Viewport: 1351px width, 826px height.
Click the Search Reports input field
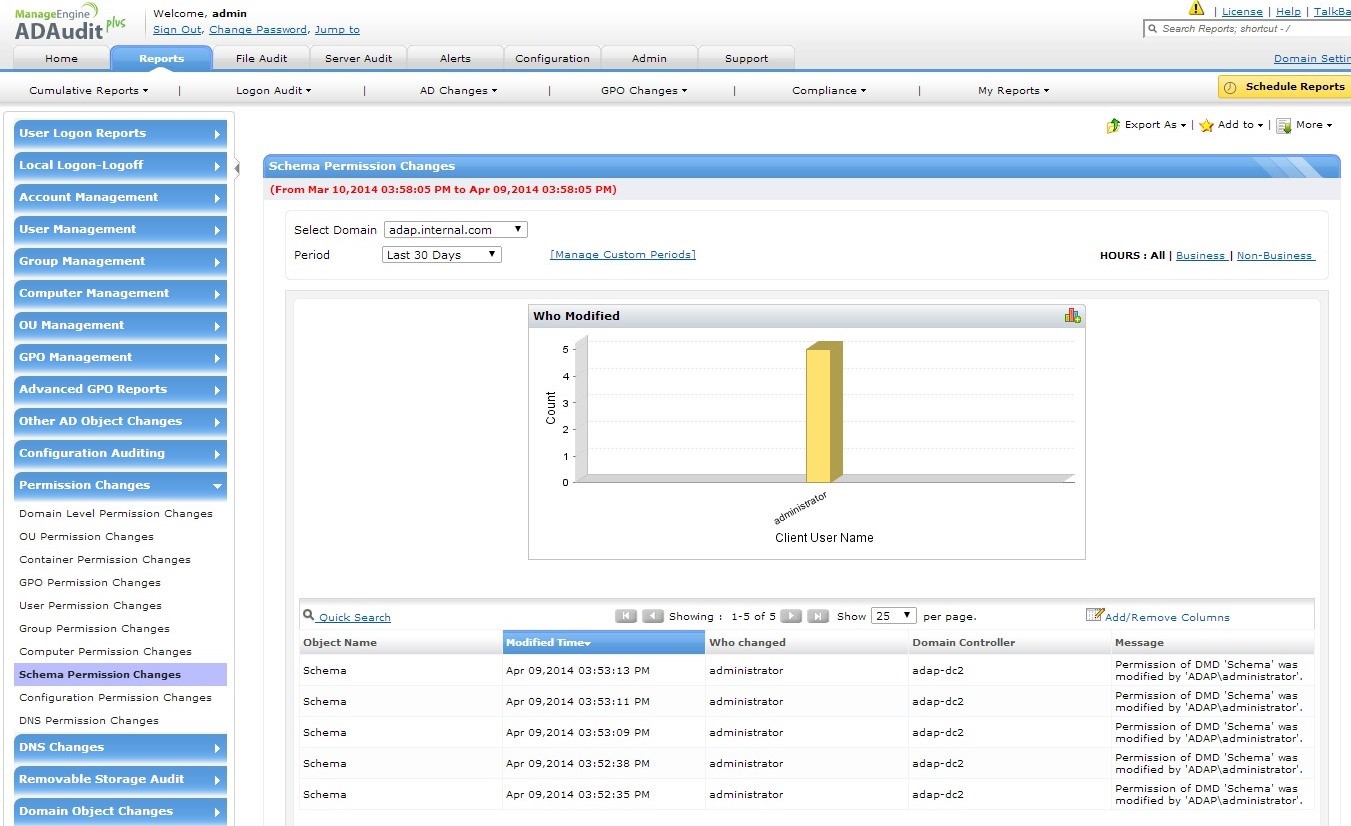[1250, 29]
